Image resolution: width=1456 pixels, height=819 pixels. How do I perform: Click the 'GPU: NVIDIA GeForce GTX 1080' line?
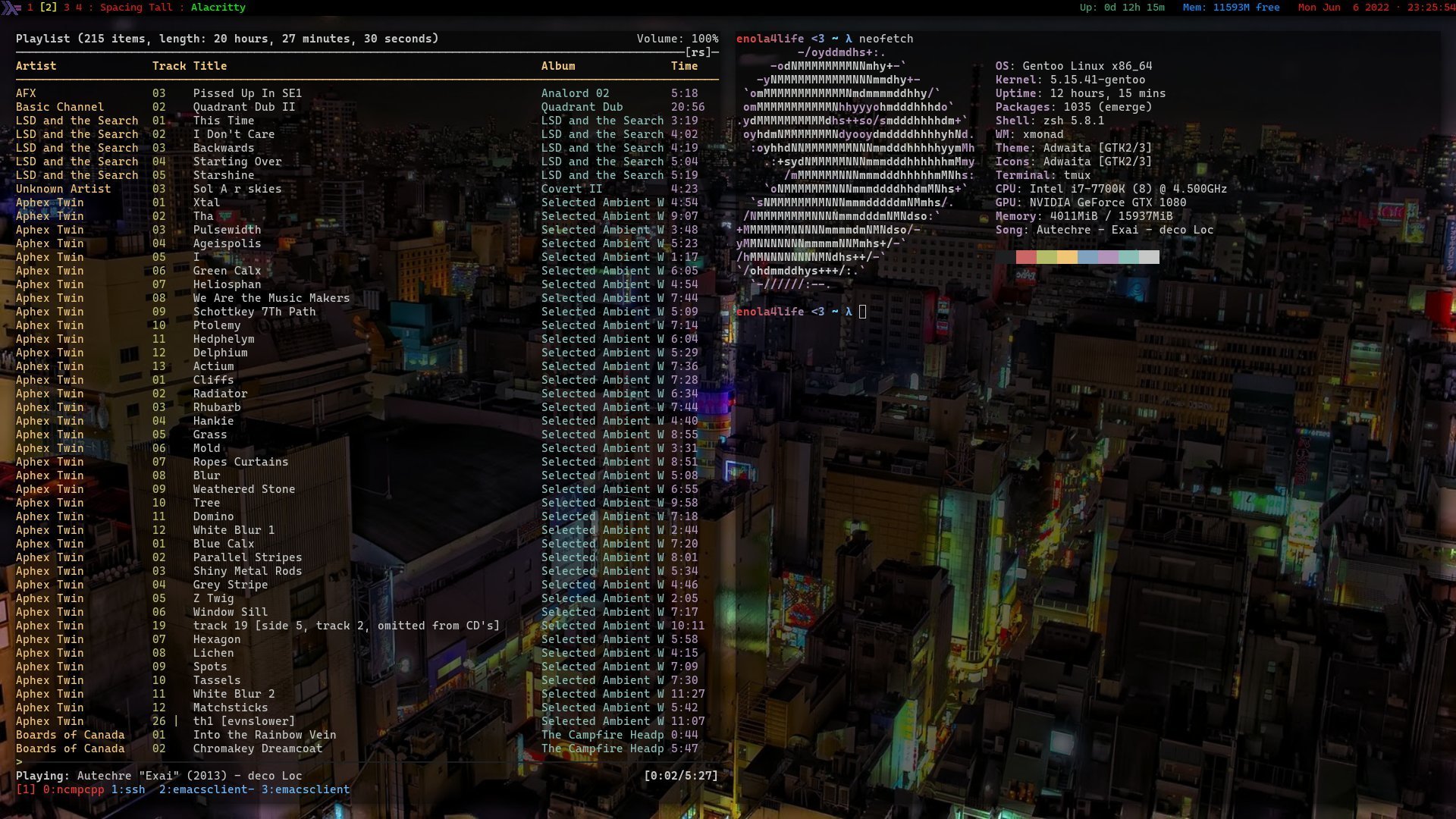pos(1090,202)
